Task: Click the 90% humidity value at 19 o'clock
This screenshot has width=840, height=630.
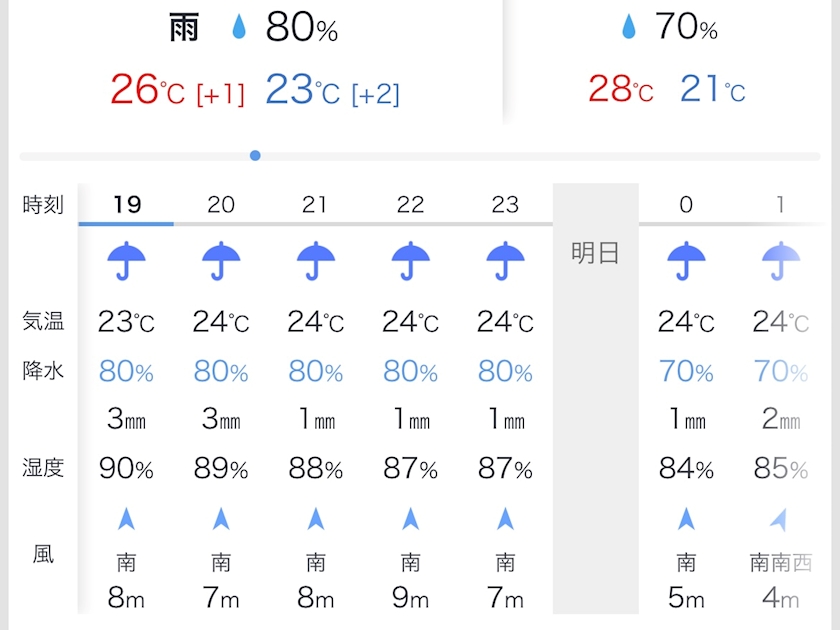Action: tap(126, 467)
